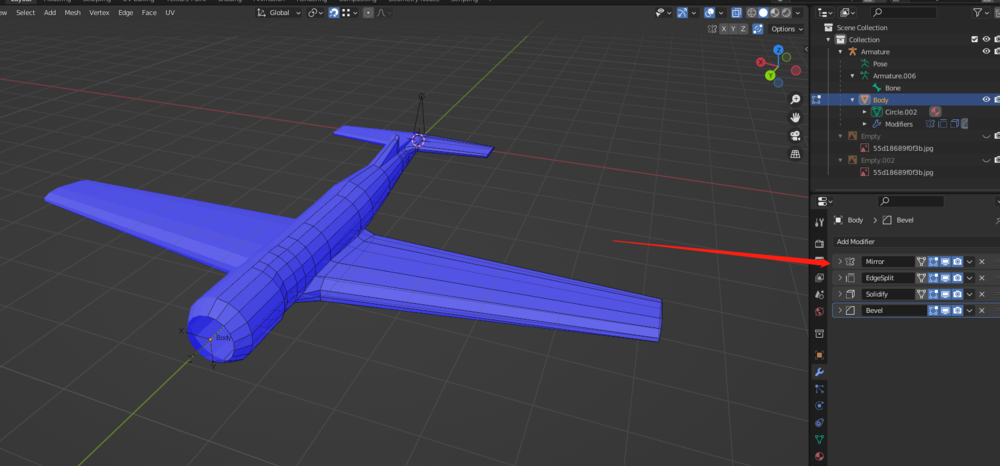Open Edge menu
Screen dimensions: 1000x466
(x=126, y=13)
